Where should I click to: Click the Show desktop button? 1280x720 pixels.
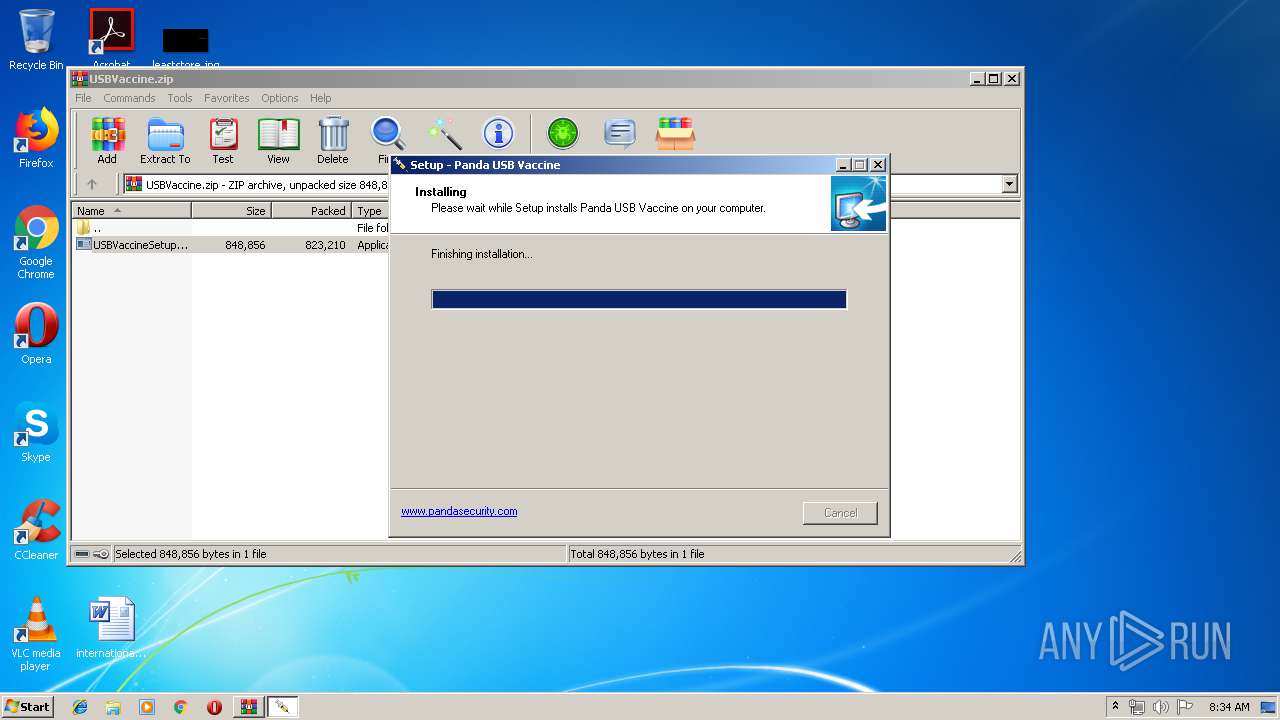[x=1268, y=707]
